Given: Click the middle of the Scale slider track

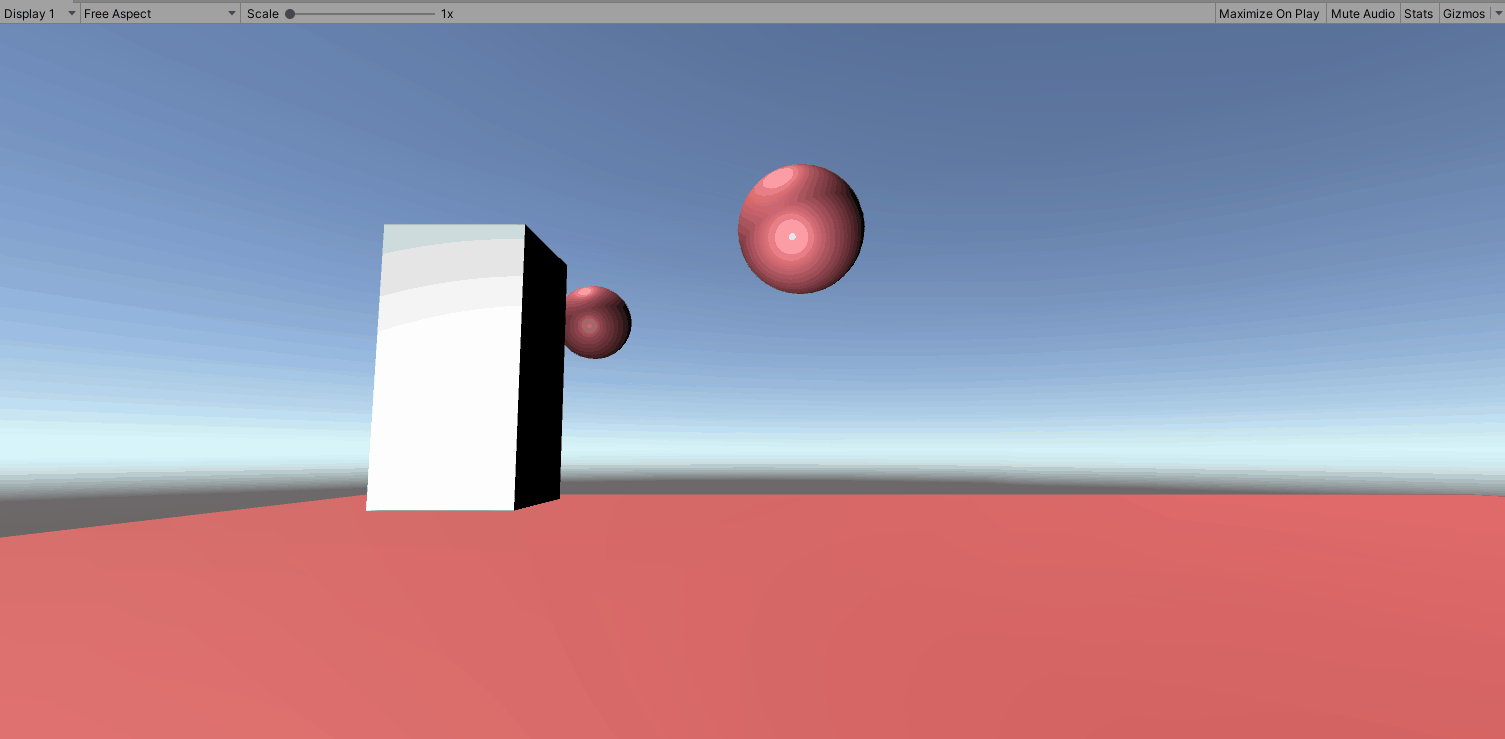Looking at the screenshot, I should (362, 14).
